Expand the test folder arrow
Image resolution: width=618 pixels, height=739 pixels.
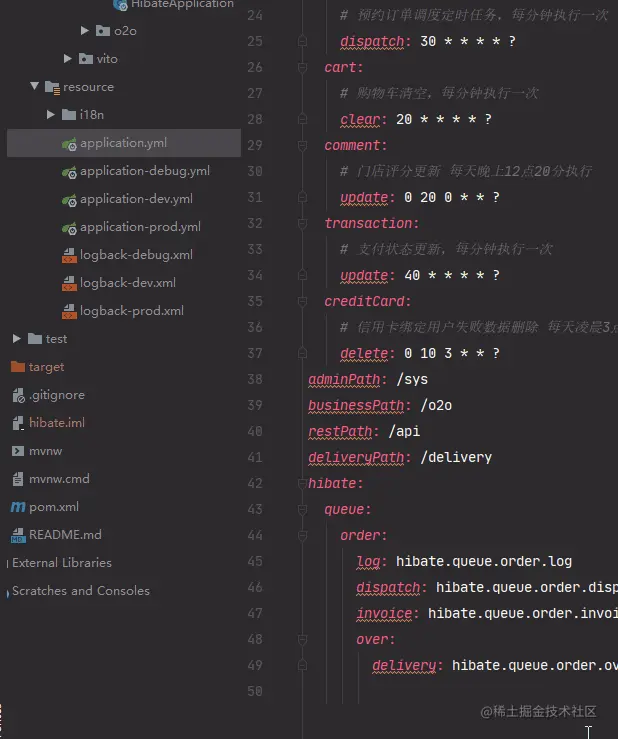coord(17,338)
